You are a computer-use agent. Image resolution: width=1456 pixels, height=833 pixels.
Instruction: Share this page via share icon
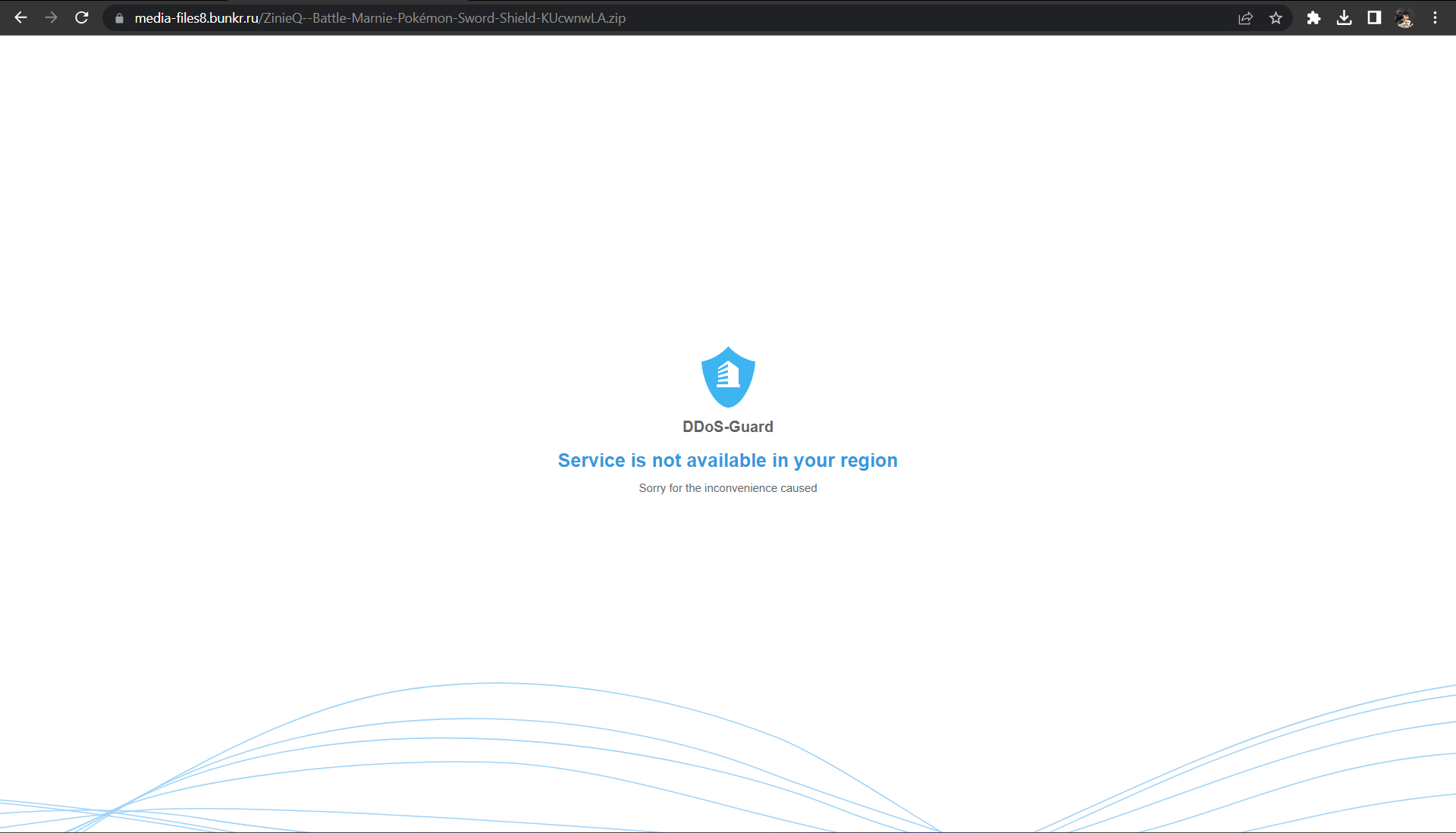pos(1245,18)
